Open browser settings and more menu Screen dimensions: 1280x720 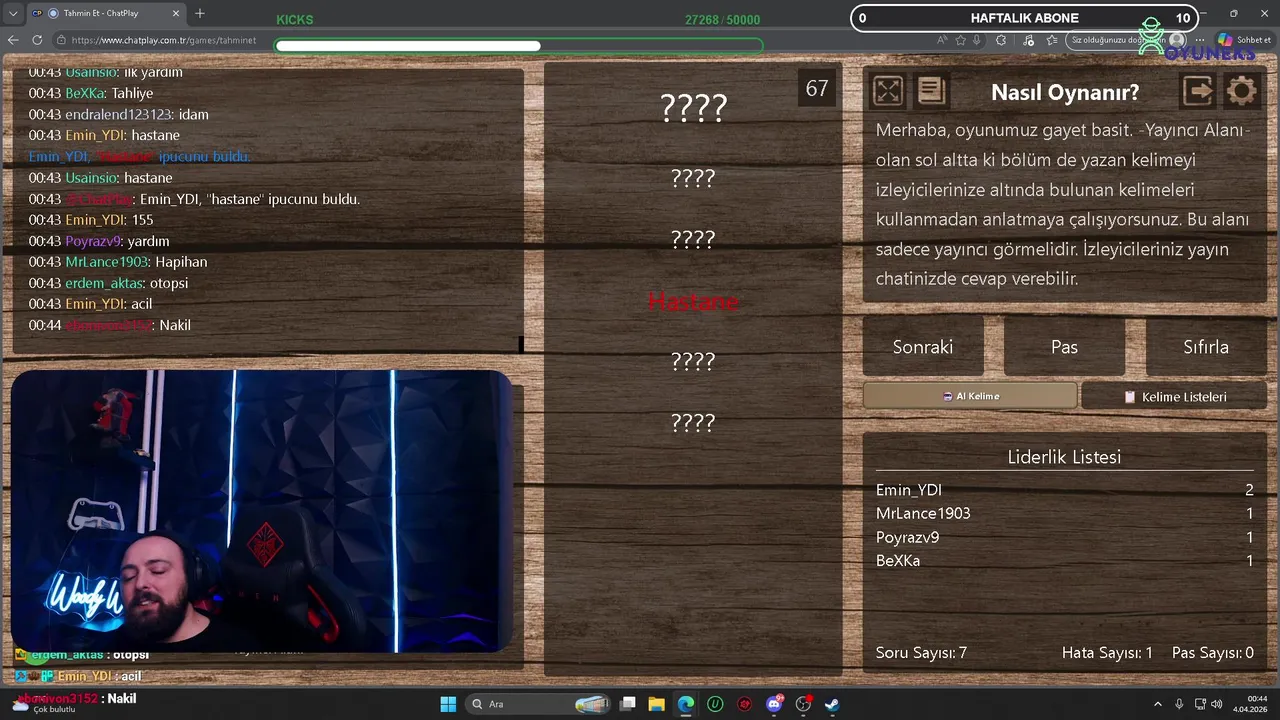point(1200,40)
